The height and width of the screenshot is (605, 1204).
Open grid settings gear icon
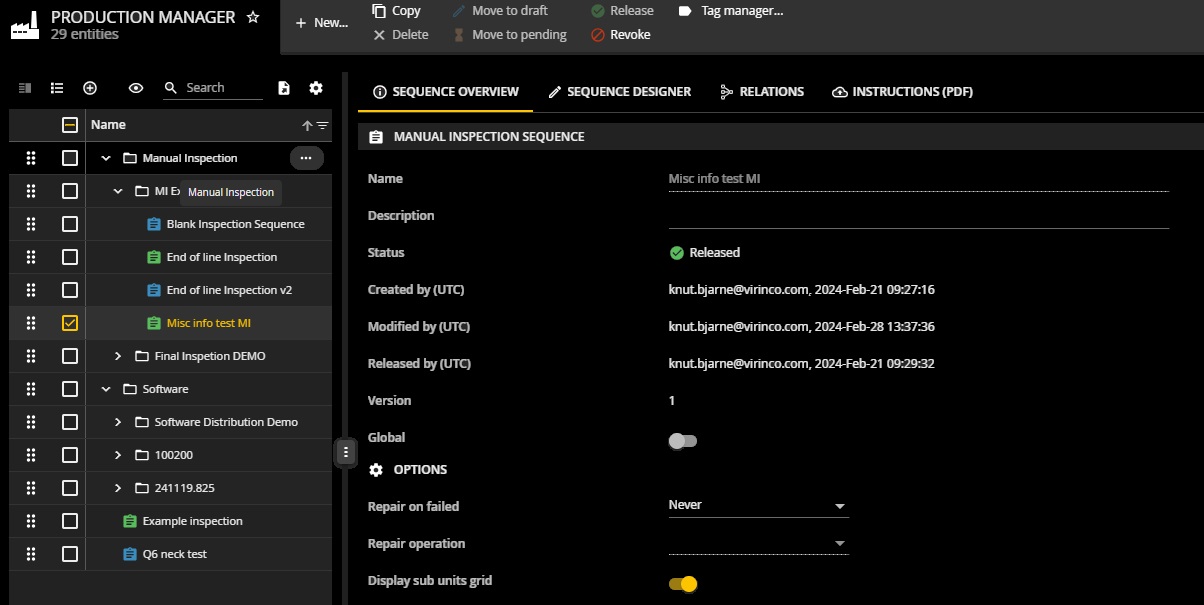coord(316,88)
